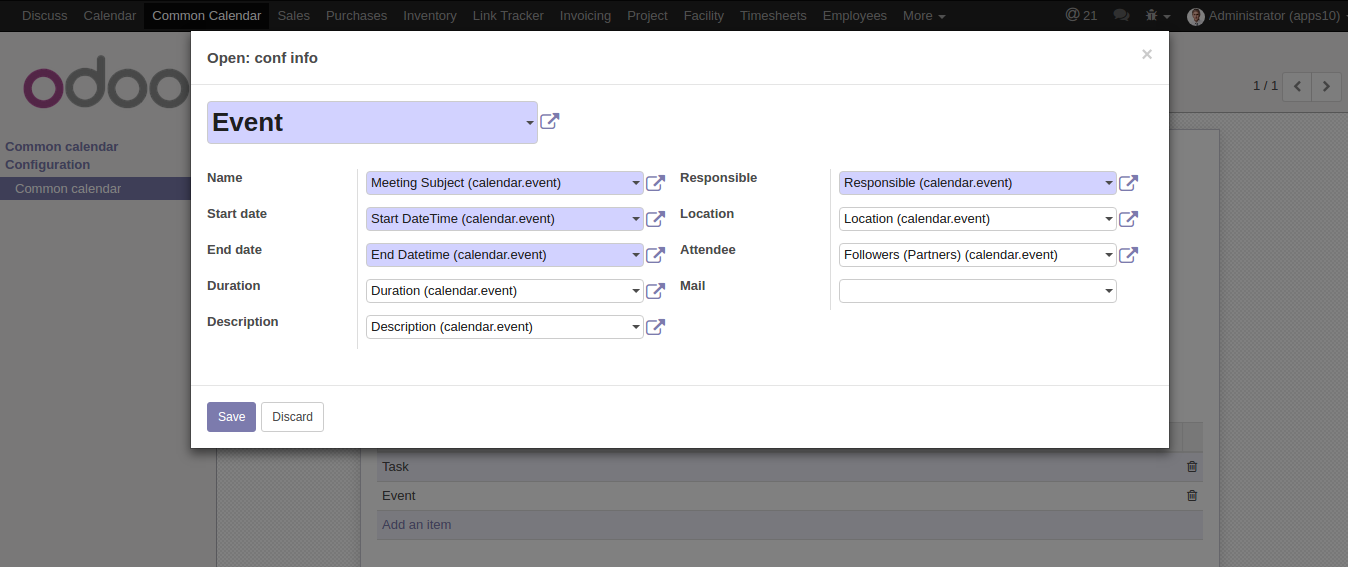The image size is (1348, 567).
Task: Open external link for Followers (Partners) field
Action: (1128, 255)
